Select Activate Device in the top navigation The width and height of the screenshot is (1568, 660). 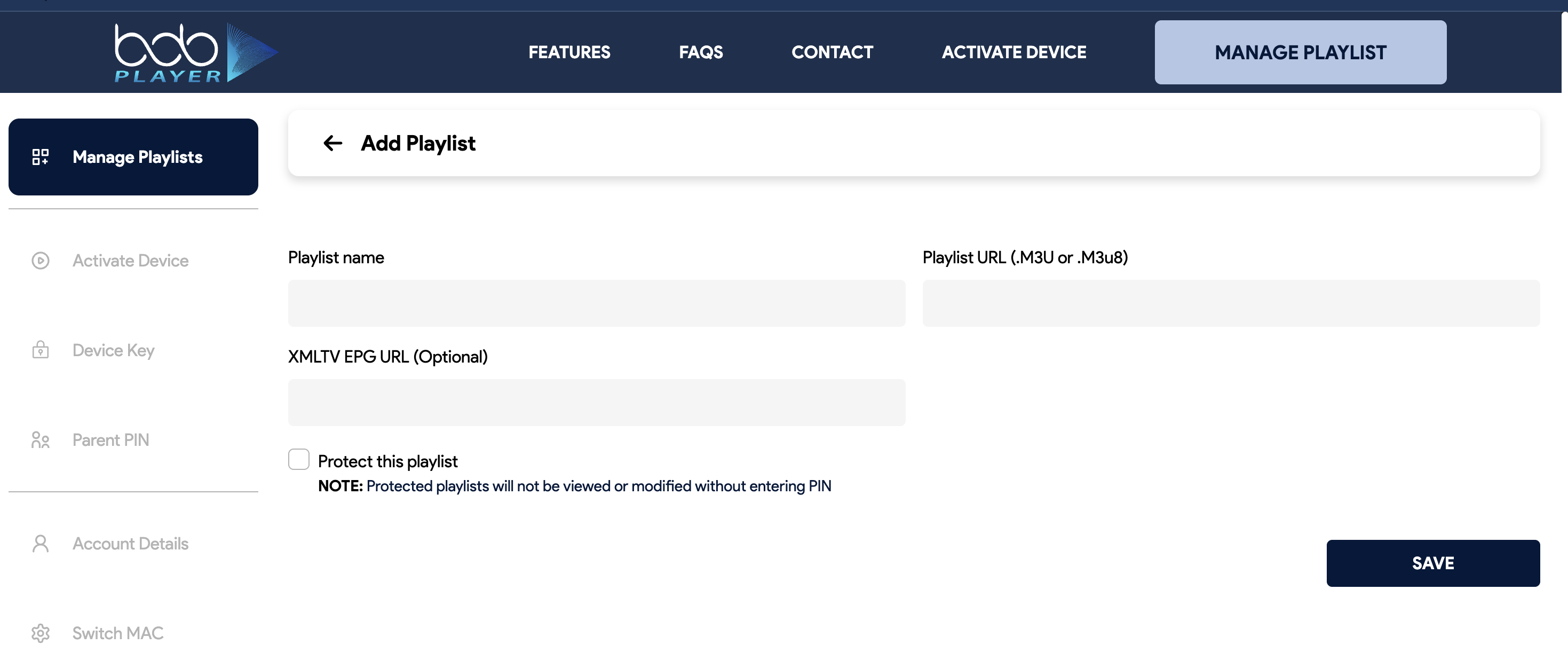pyautogui.click(x=1013, y=52)
